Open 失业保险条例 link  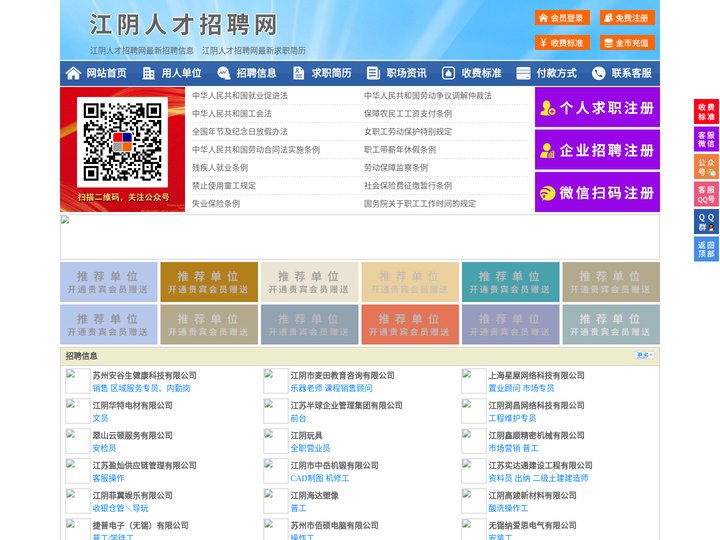click(216, 203)
